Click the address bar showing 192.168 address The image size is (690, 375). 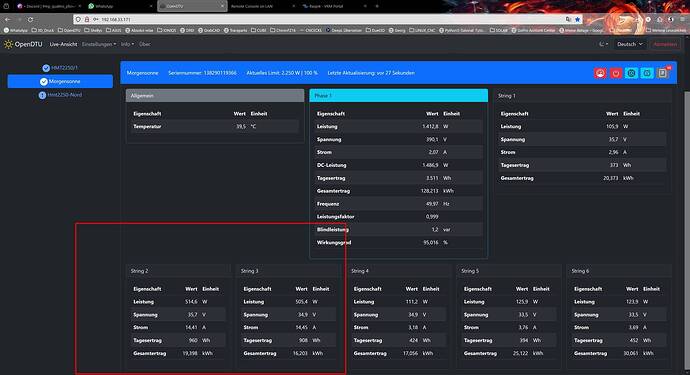[x=328, y=19]
